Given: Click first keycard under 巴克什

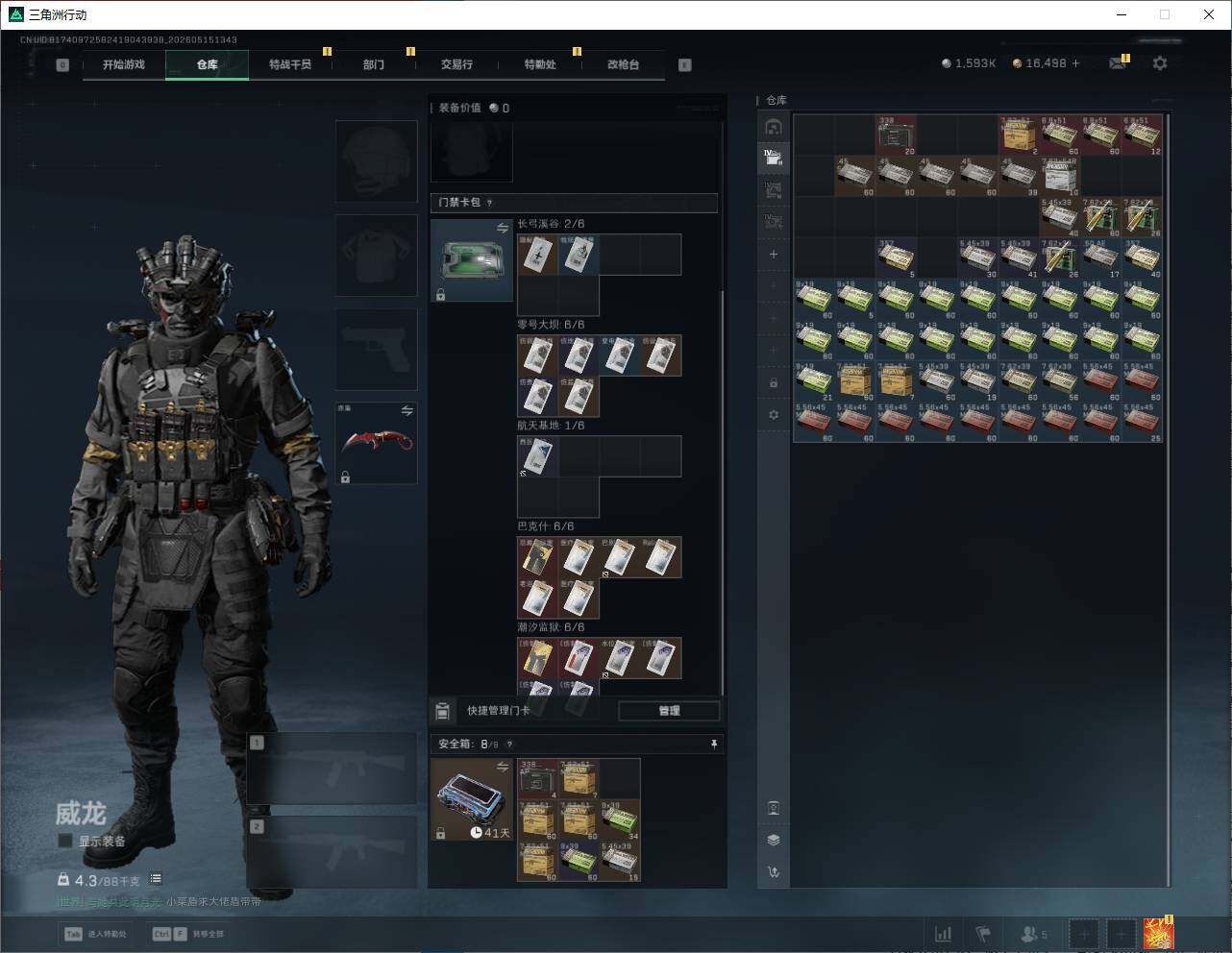Looking at the screenshot, I should (538, 557).
